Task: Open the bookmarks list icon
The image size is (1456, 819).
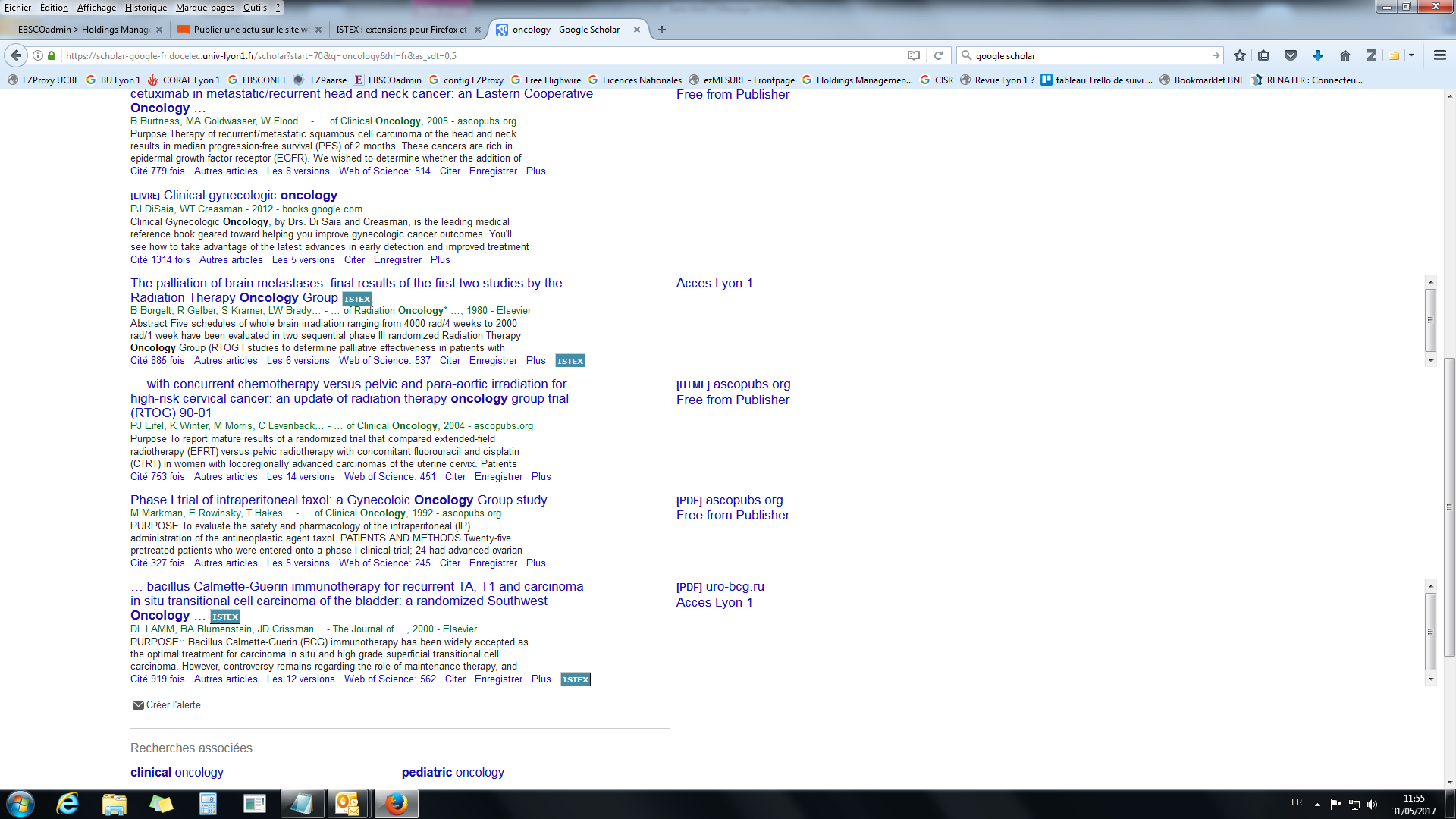Action: click(x=1263, y=55)
